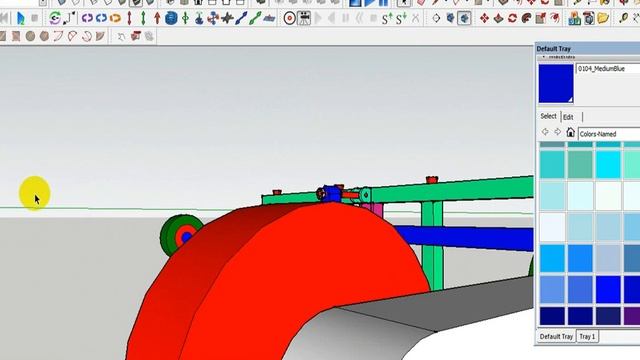Click the gray square with red arrow icon
Screen dimensions: 640x360
click(x=541, y=18)
